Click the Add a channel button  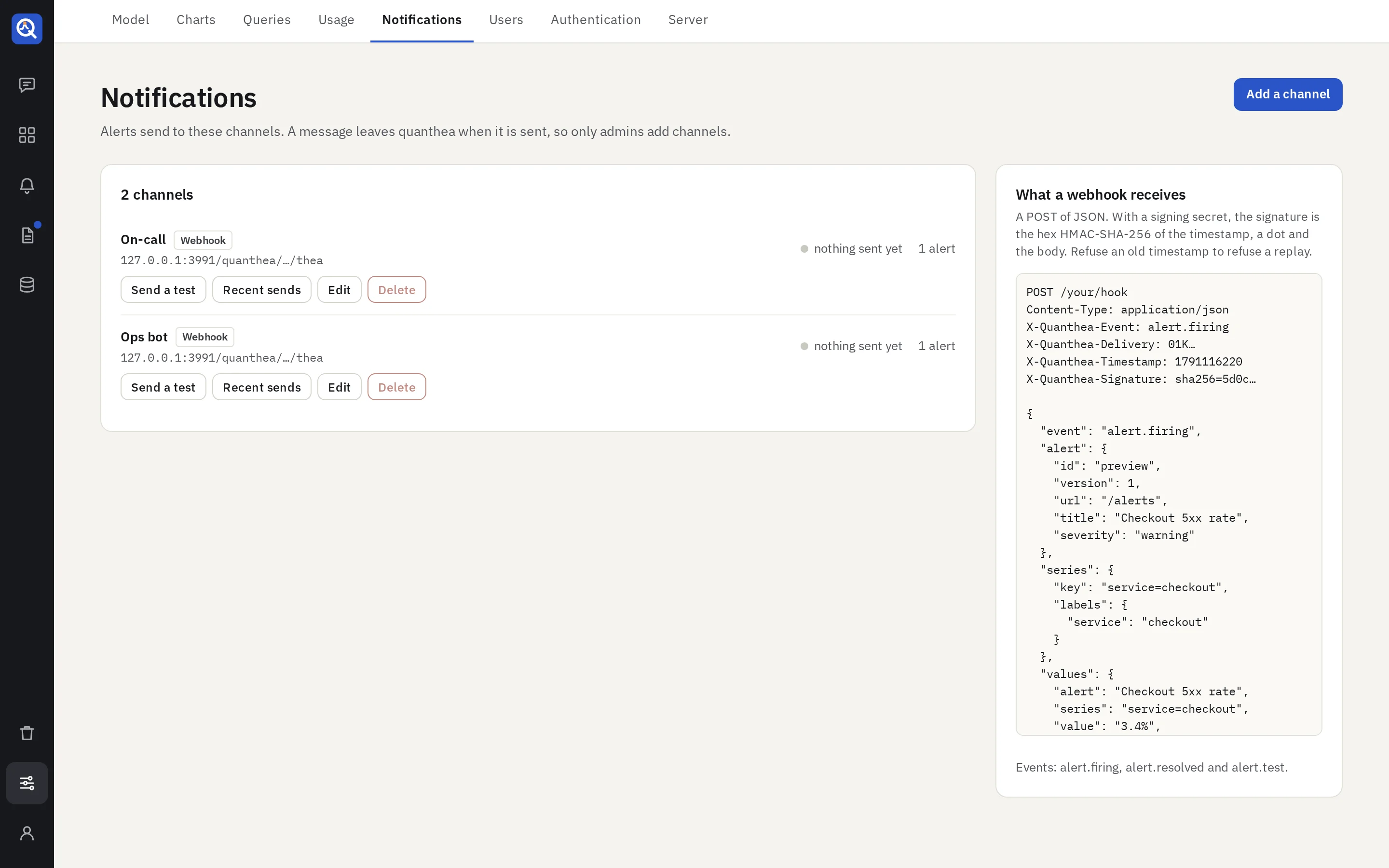click(1287, 94)
